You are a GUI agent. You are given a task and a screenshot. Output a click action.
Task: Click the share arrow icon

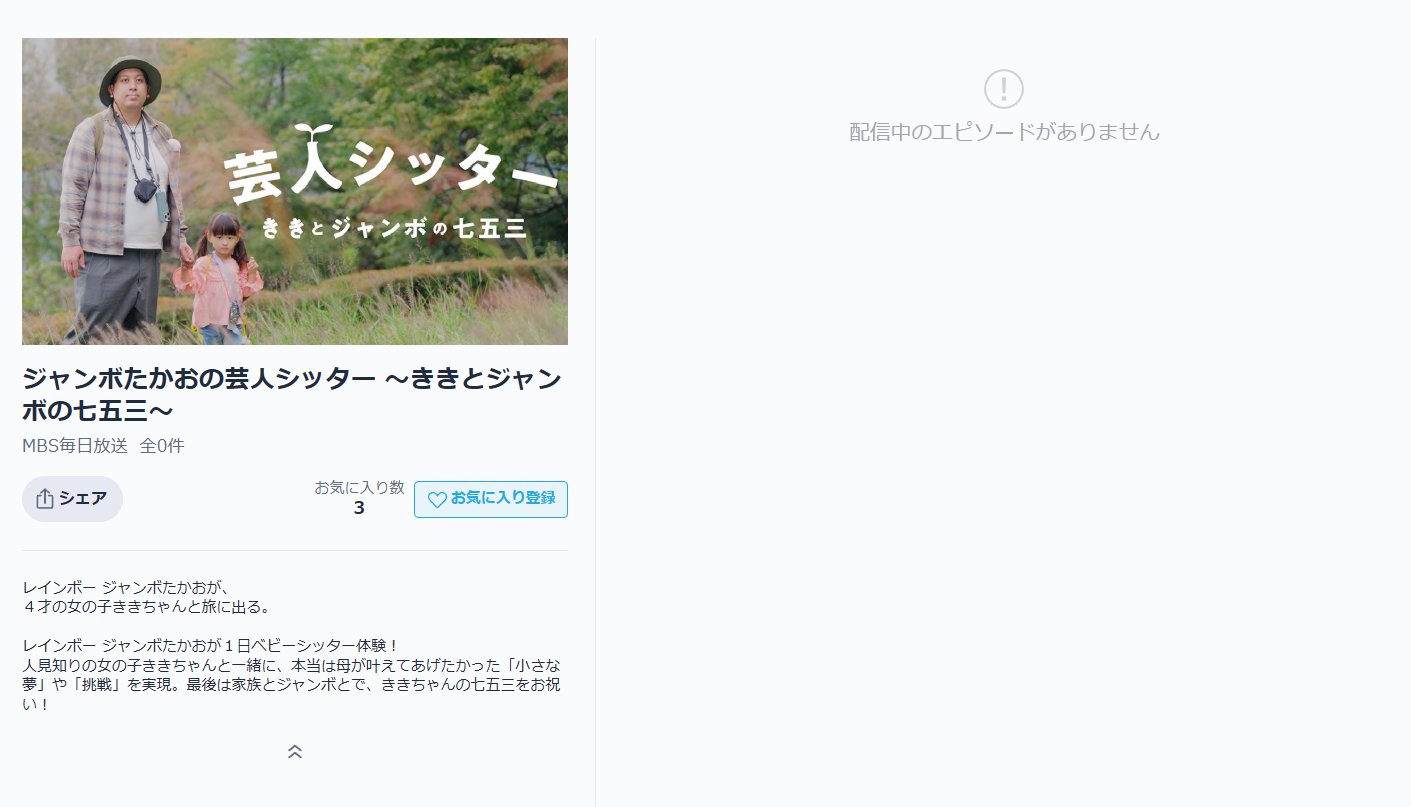[x=45, y=499]
